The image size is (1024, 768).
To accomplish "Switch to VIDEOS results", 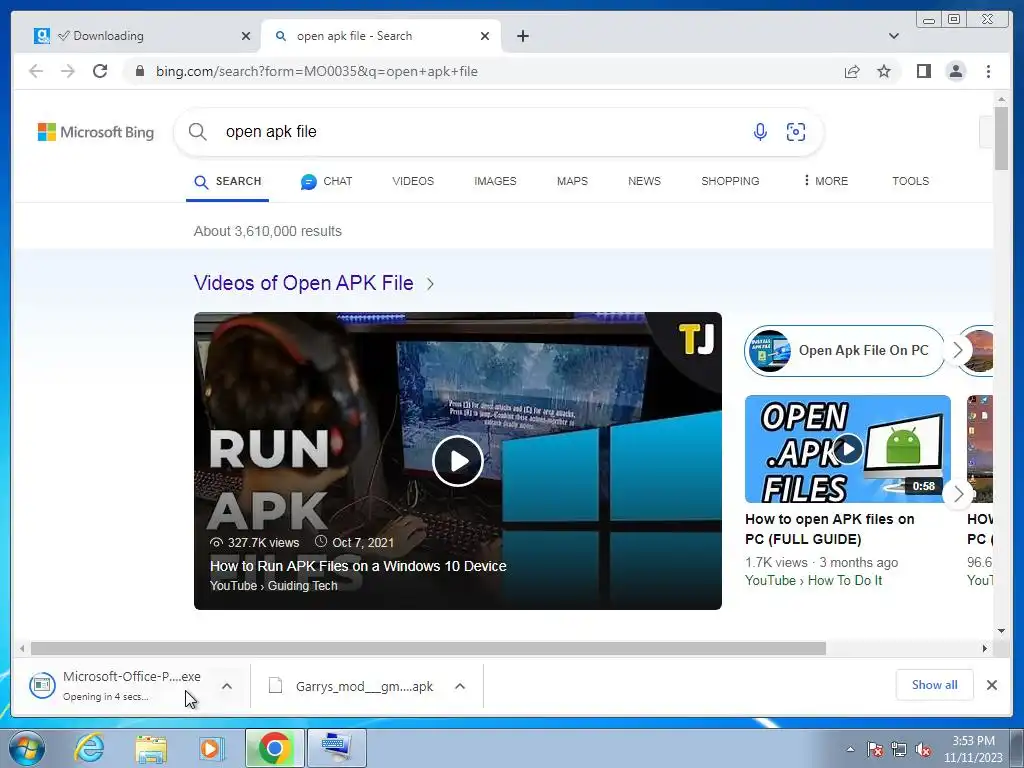I will [x=413, y=181].
